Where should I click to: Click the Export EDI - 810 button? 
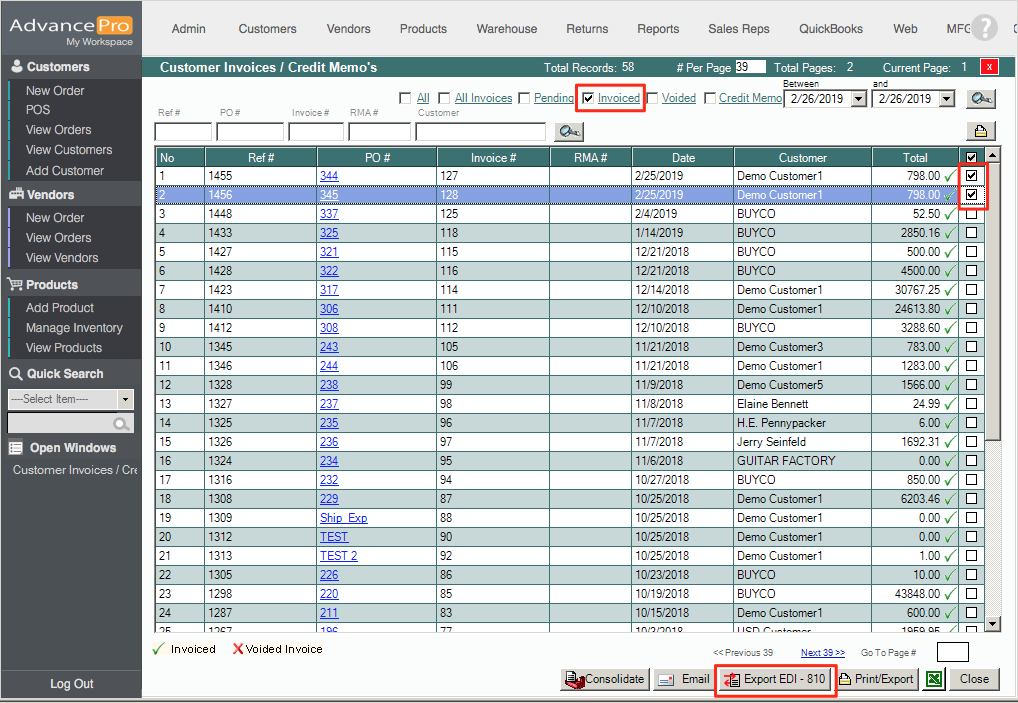tap(776, 679)
